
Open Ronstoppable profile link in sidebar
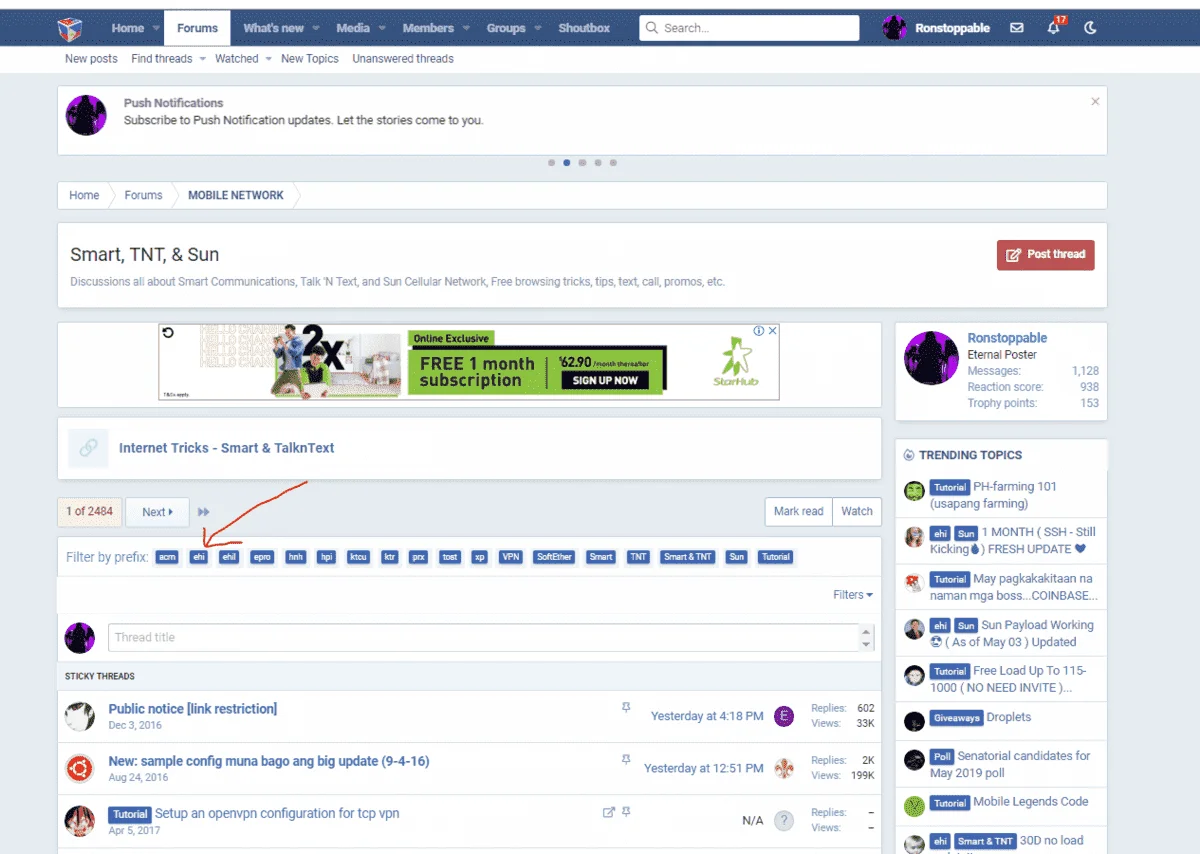tap(1007, 338)
